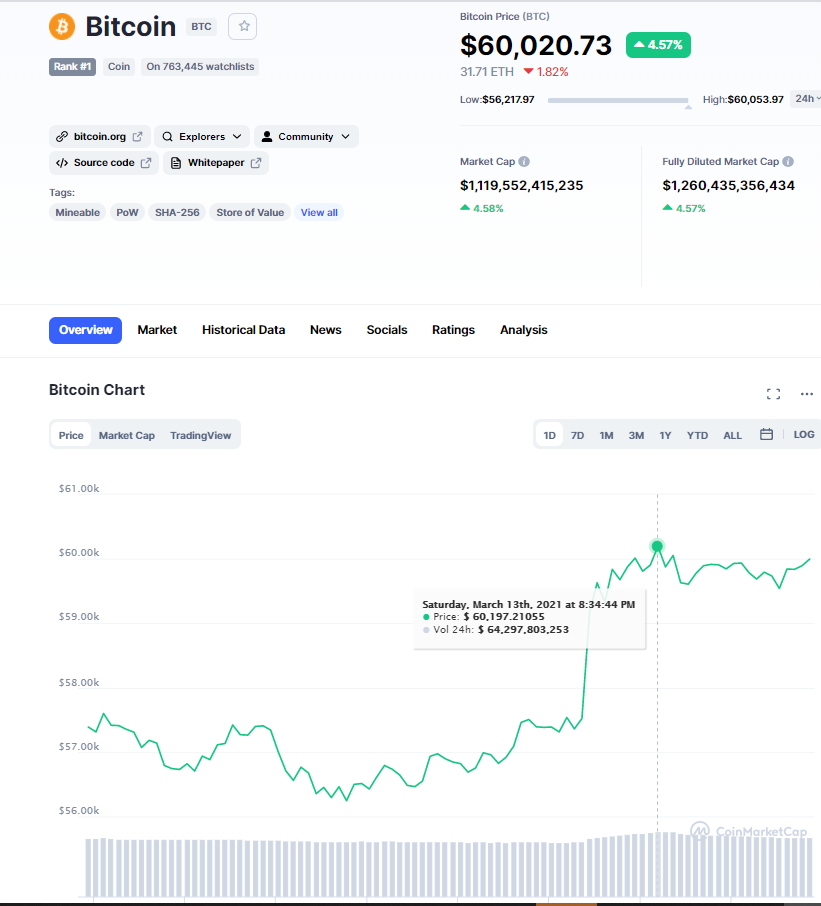Image resolution: width=821 pixels, height=906 pixels.
Task: Switch to the Socials tab
Action: pyautogui.click(x=387, y=330)
